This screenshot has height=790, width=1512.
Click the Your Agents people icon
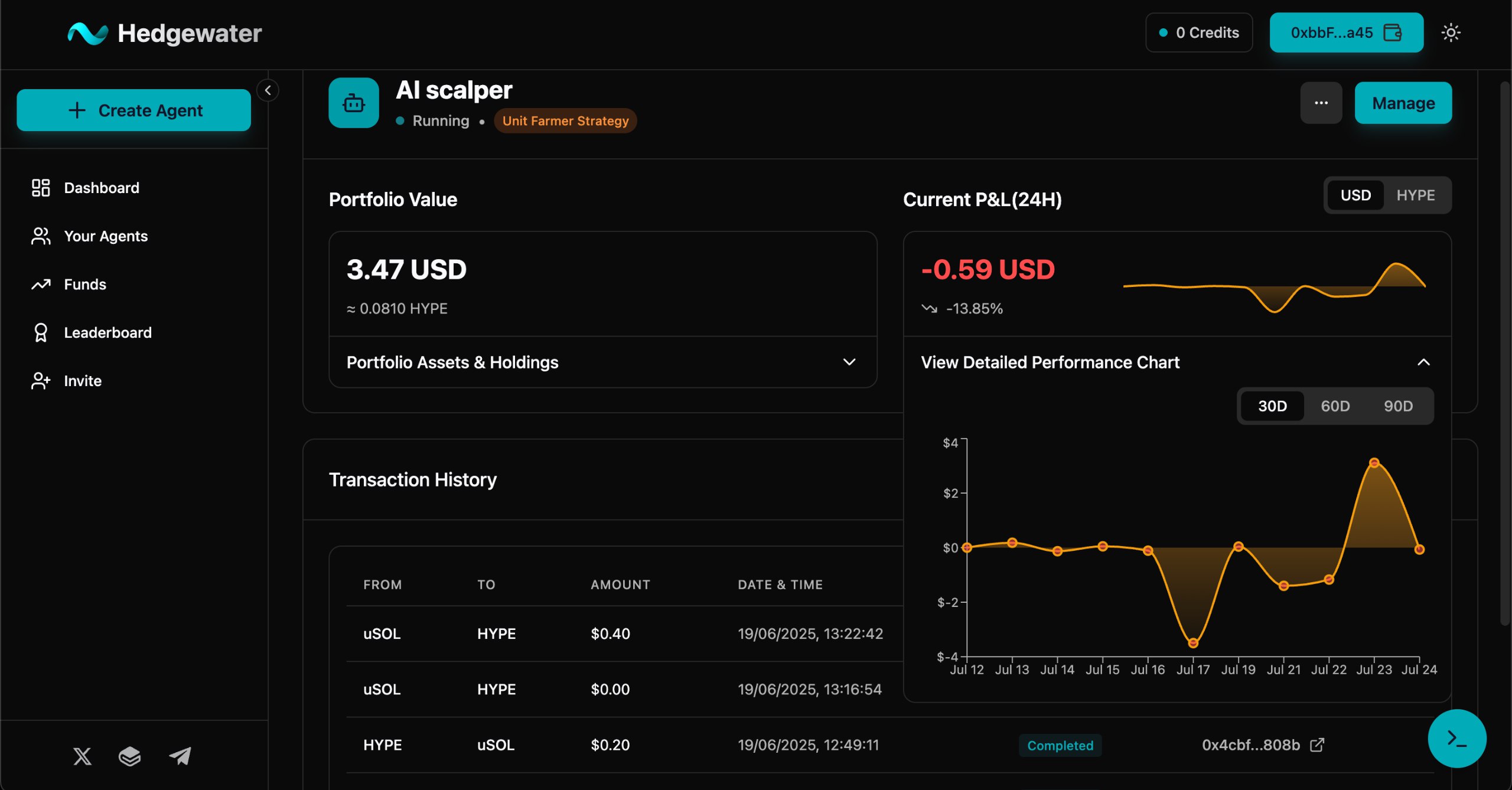41,236
